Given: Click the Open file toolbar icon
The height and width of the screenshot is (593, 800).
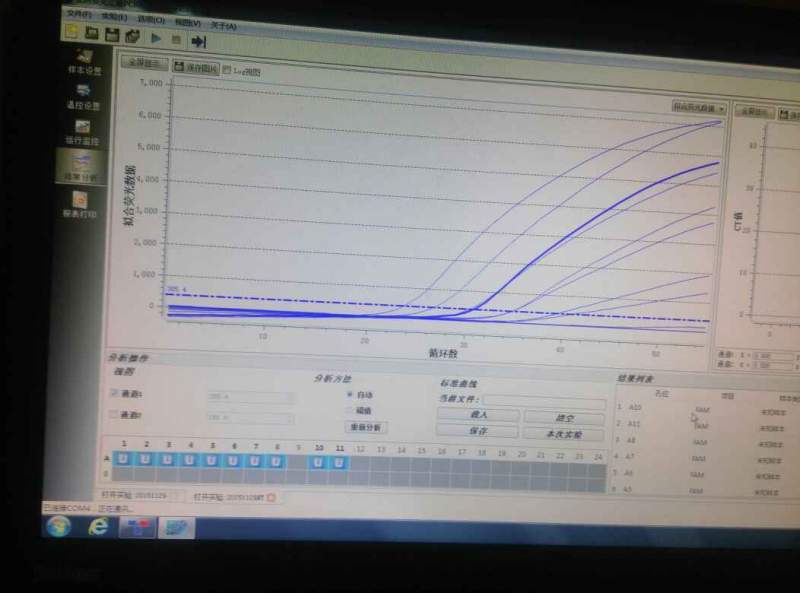Looking at the screenshot, I should coord(92,33).
